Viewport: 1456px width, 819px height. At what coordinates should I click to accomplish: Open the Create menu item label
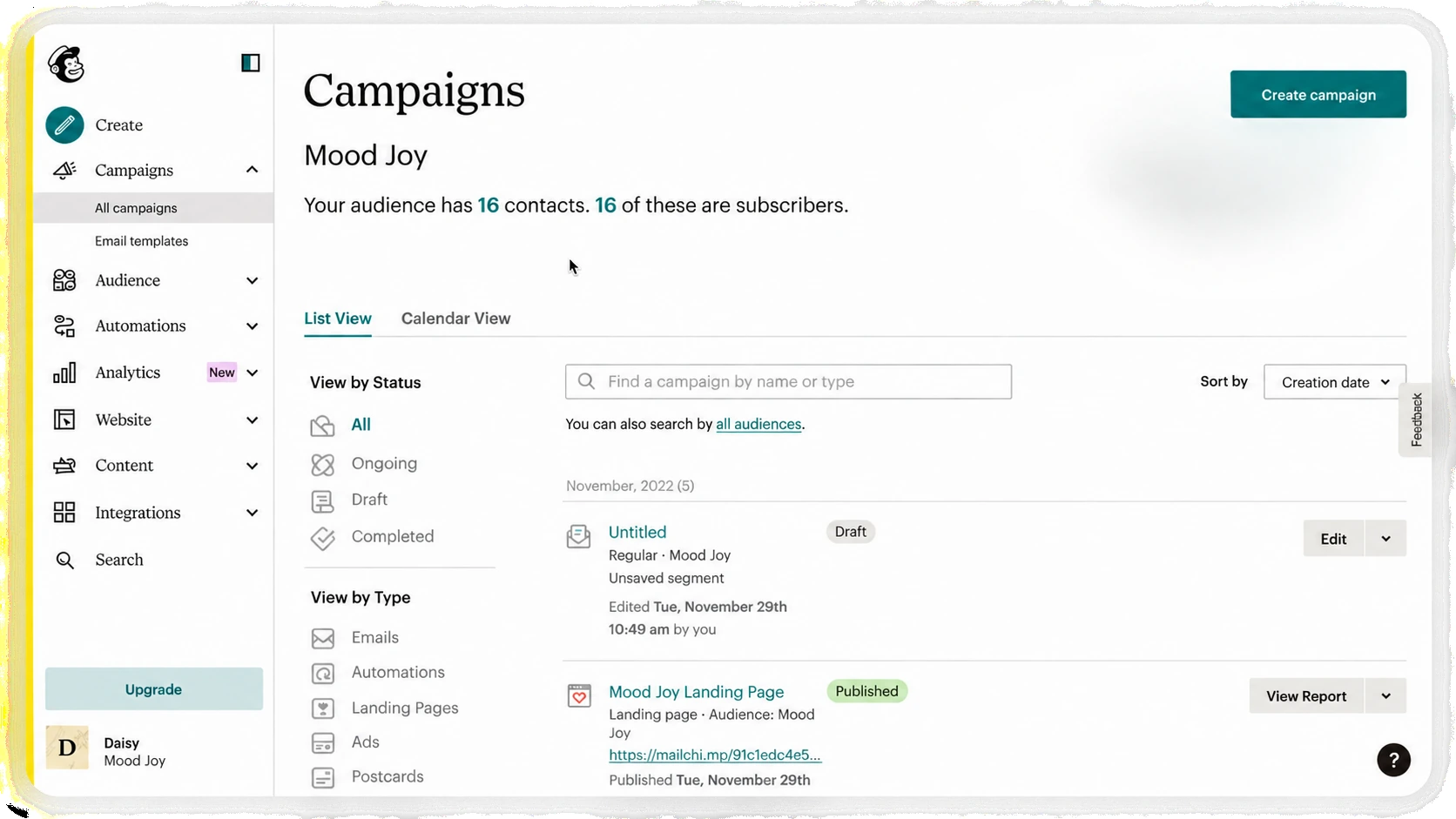pos(119,125)
